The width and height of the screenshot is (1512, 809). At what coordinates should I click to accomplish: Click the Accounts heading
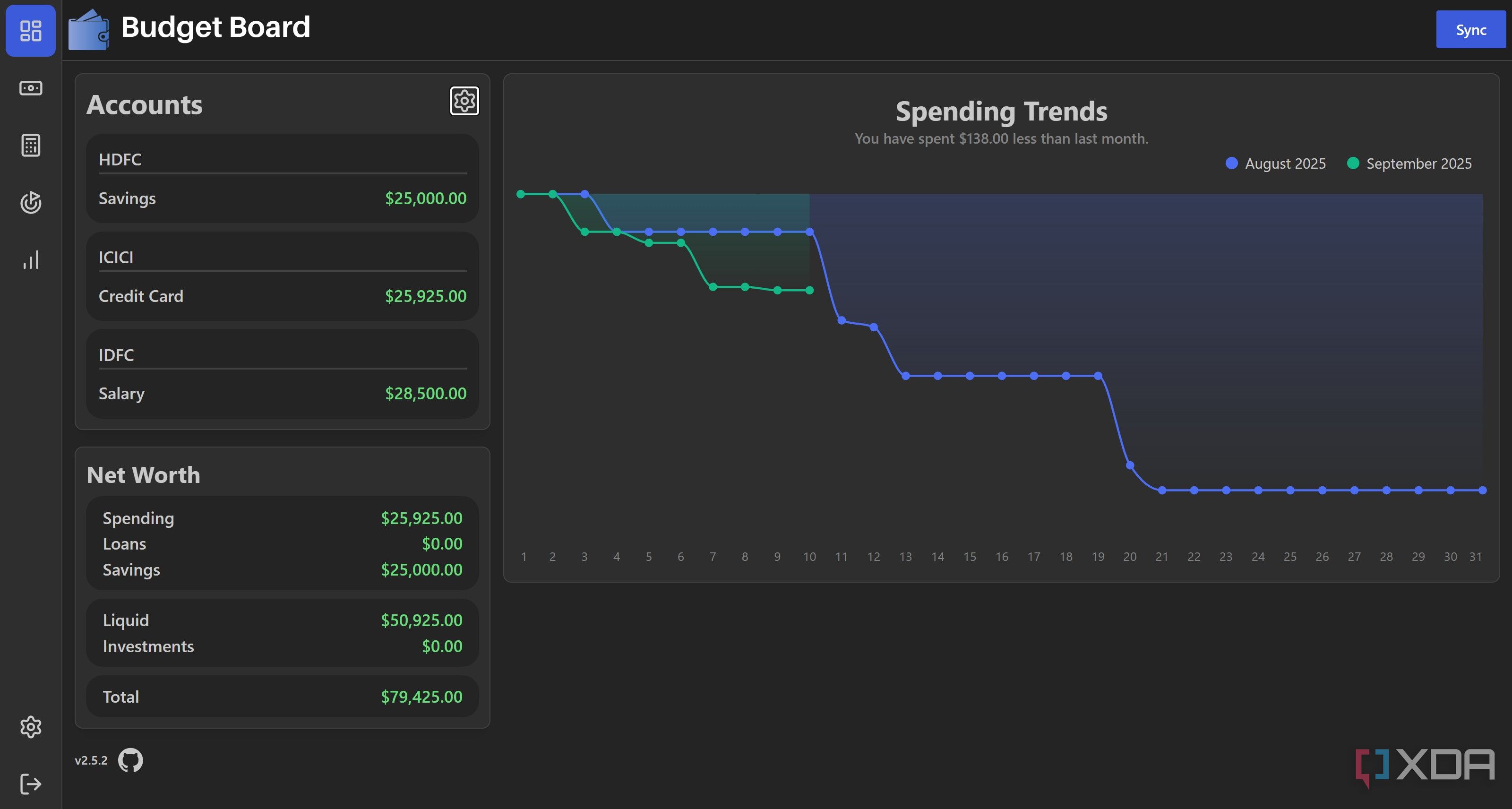pyautogui.click(x=145, y=105)
